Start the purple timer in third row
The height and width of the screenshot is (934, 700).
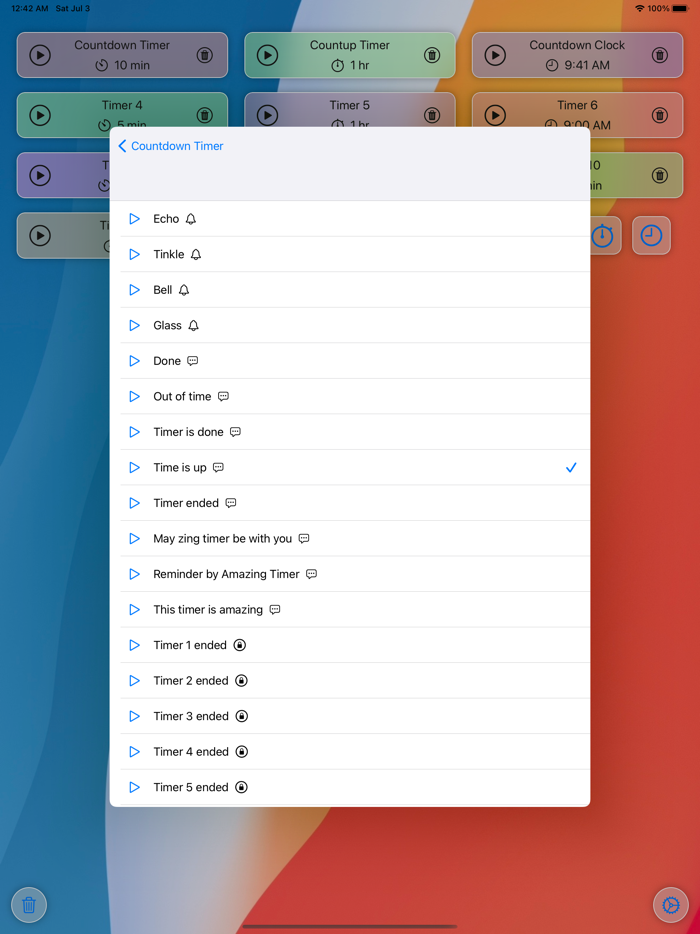click(x=40, y=175)
